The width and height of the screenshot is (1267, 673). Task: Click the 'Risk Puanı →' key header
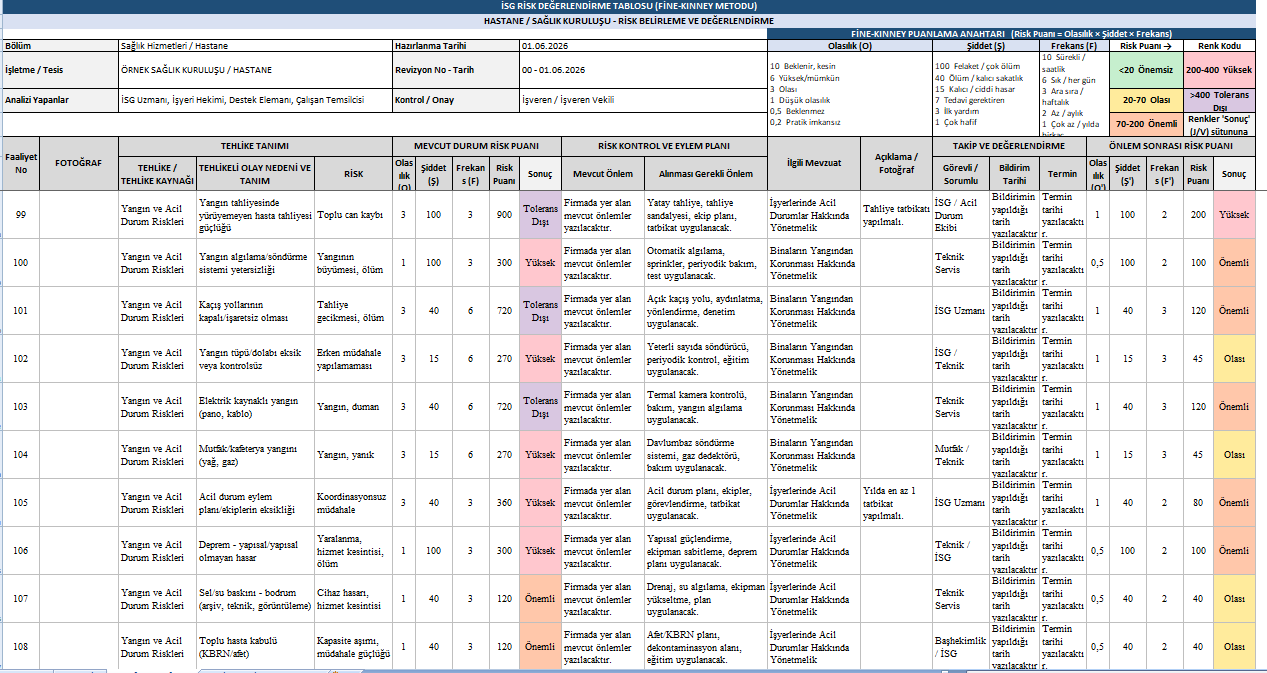click(x=1147, y=46)
